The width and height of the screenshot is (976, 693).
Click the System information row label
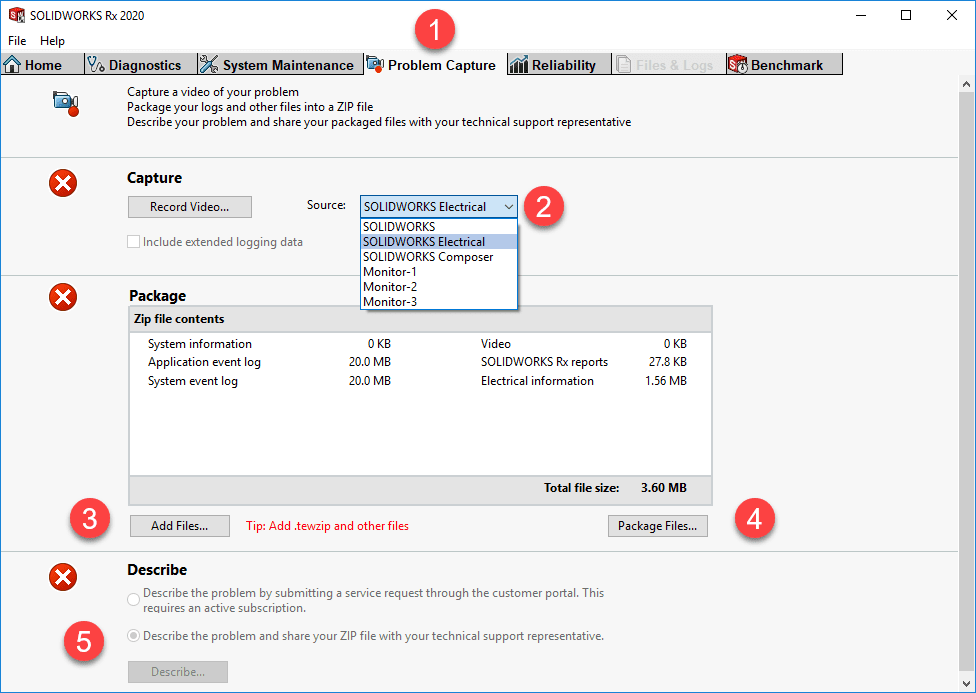[200, 344]
